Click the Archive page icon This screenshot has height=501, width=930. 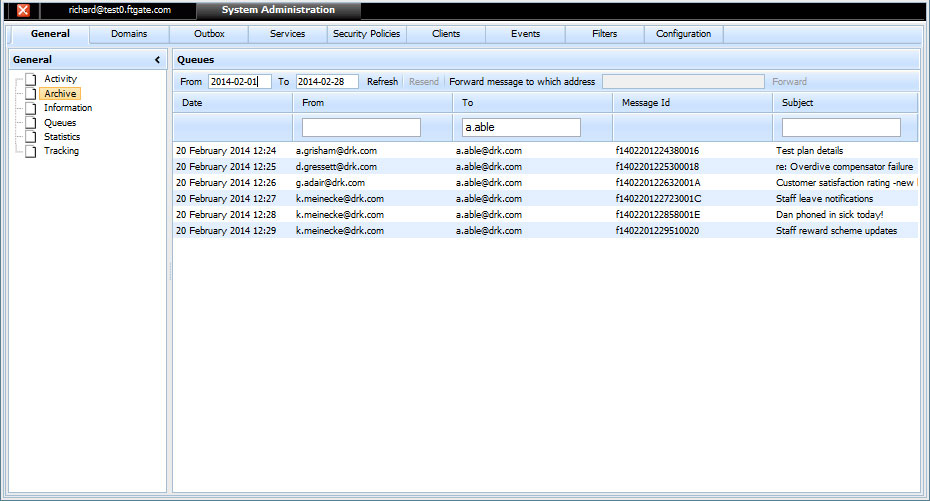(31, 94)
